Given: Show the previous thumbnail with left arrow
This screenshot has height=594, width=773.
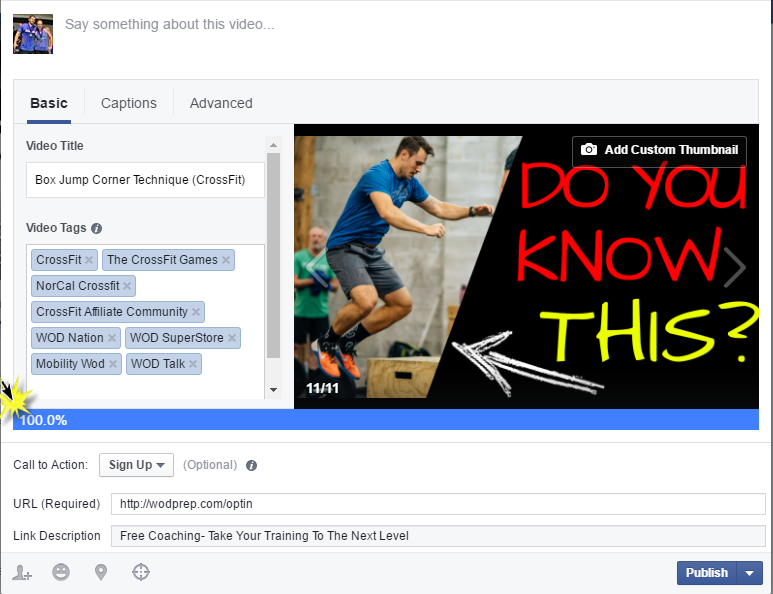Looking at the screenshot, I should [316, 267].
